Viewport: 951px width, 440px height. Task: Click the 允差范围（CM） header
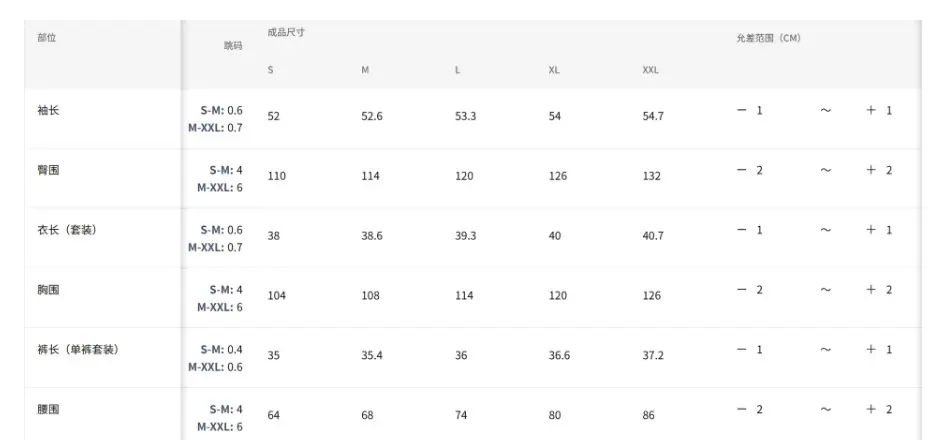768,38
